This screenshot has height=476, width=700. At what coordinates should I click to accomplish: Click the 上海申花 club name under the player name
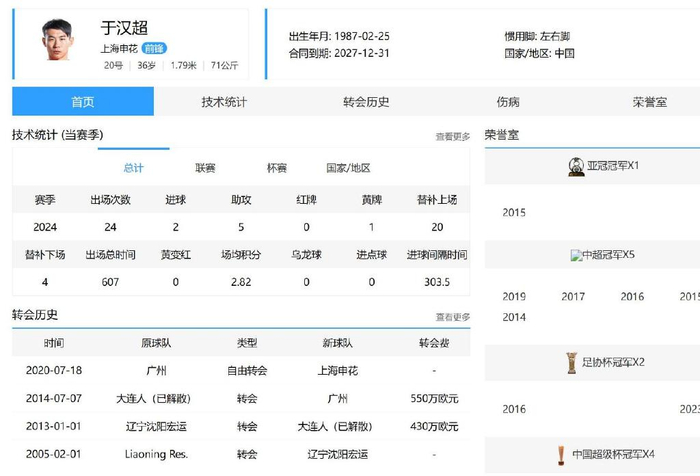[119, 48]
